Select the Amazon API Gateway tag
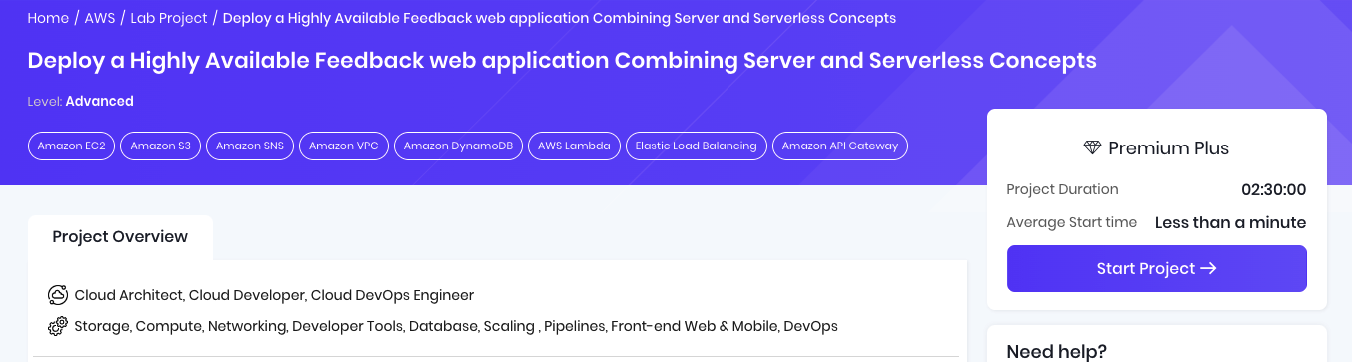Screen dimensions: 1352x362 tap(840, 146)
